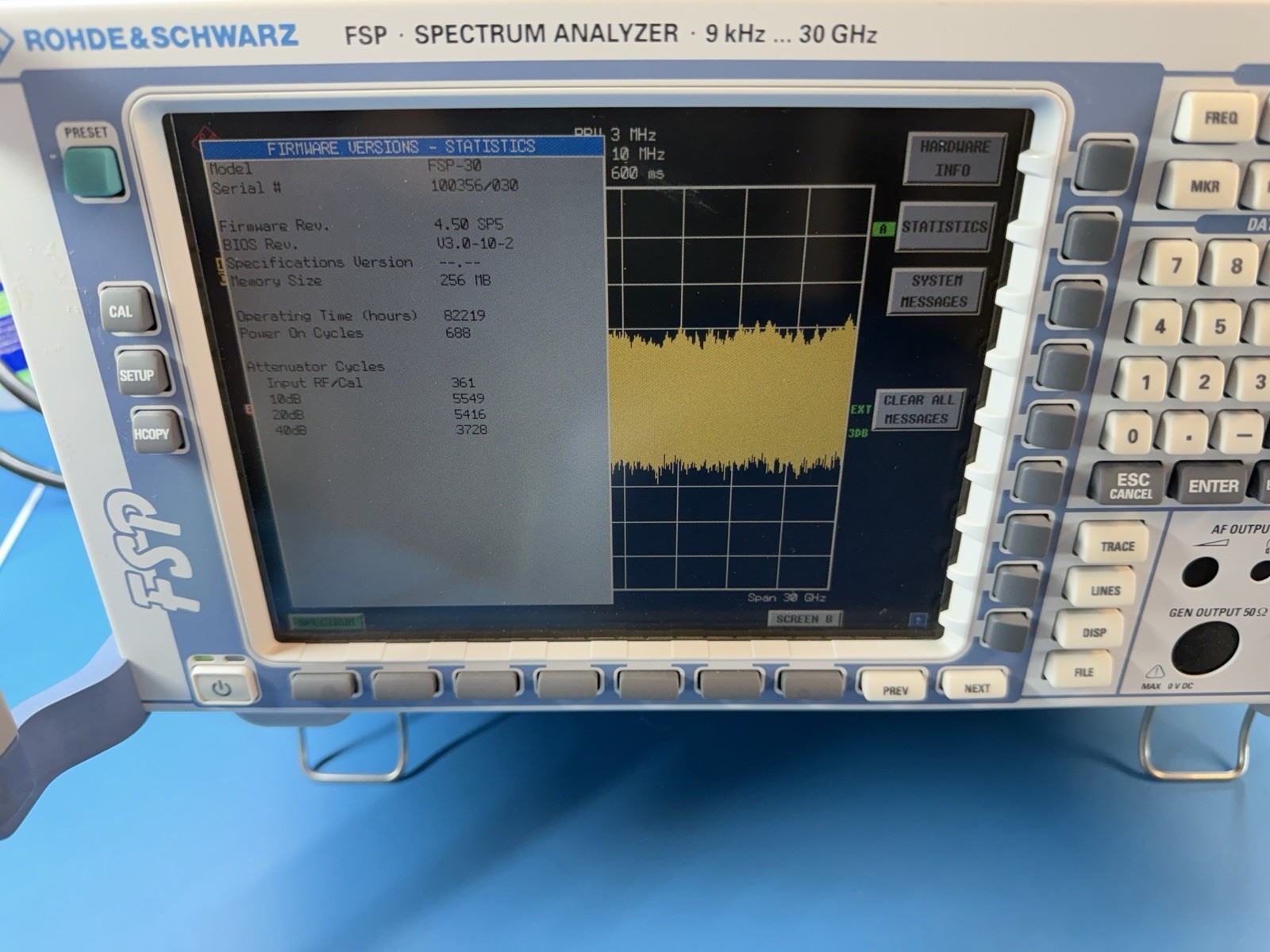Viewport: 1270px width, 952px height.
Task: Click the Firmware Rev. 4.50 SP5 value
Action: pyautogui.click(x=468, y=225)
